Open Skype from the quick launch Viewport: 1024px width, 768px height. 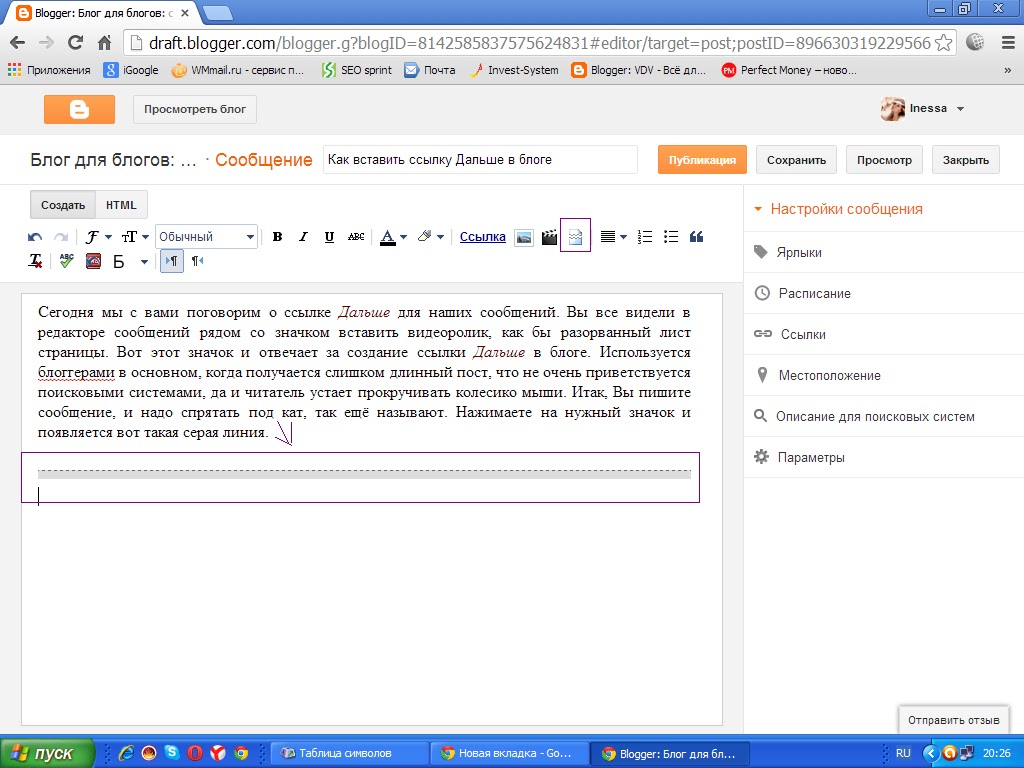click(172, 752)
